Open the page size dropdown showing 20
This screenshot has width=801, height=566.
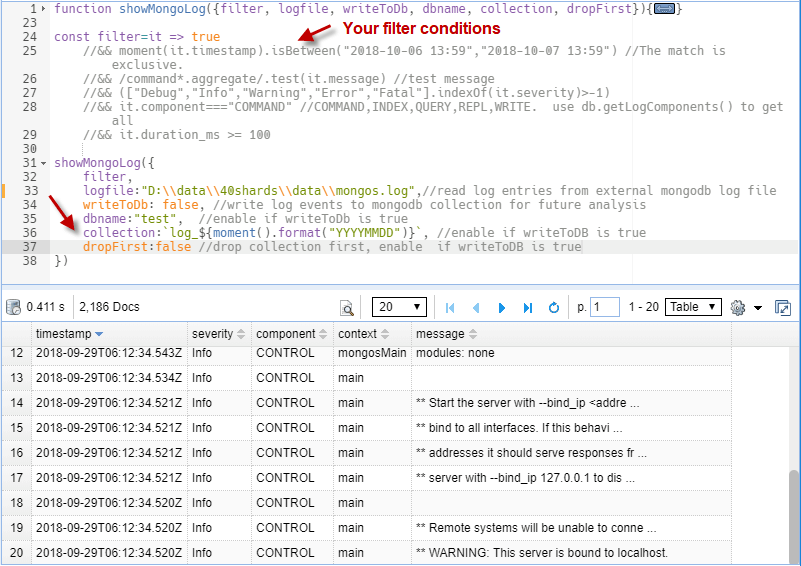[x=399, y=307]
